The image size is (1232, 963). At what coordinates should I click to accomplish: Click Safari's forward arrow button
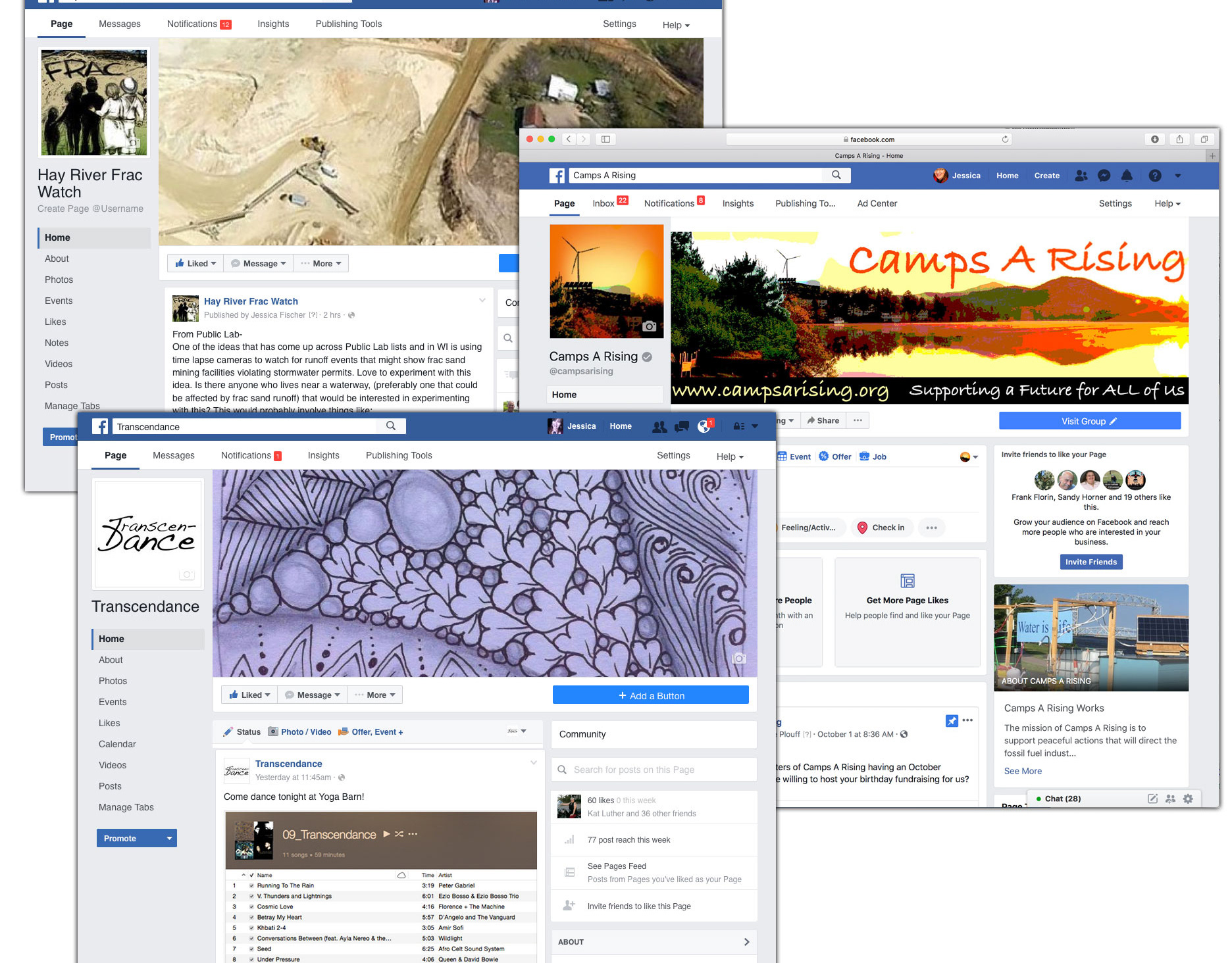[583, 139]
